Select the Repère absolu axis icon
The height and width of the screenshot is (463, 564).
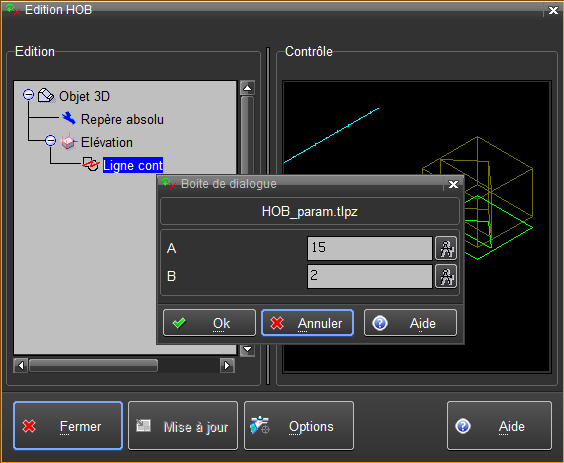pos(68,118)
